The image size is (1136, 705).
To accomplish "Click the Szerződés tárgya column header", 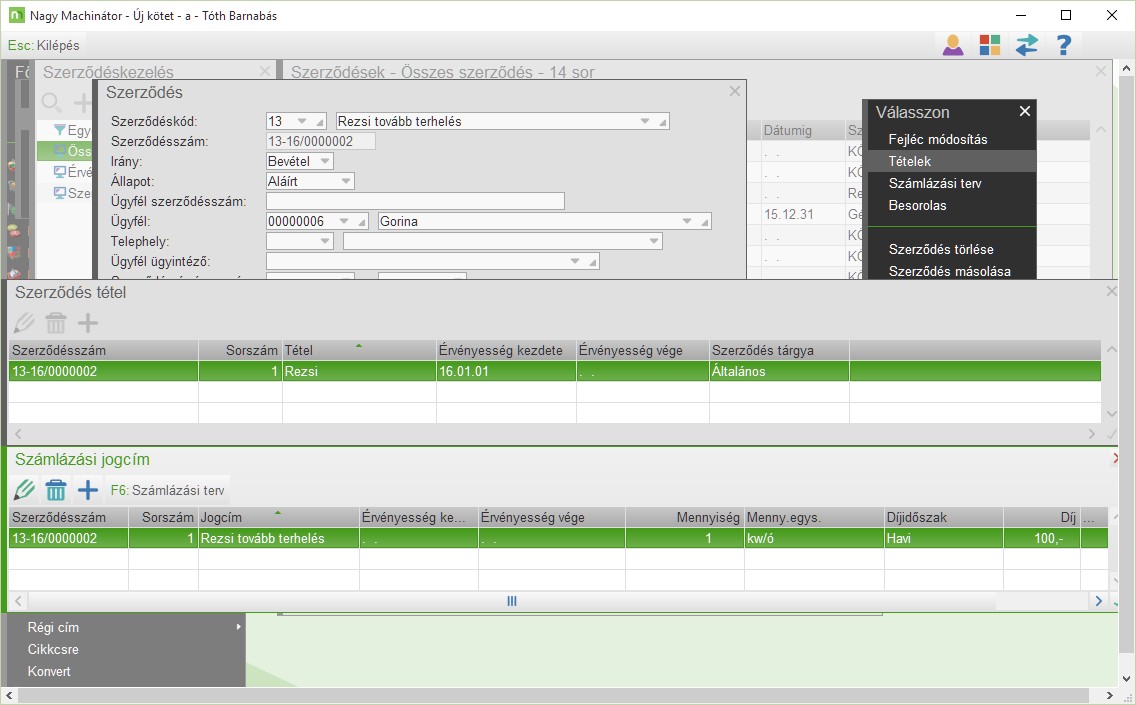I will point(779,350).
